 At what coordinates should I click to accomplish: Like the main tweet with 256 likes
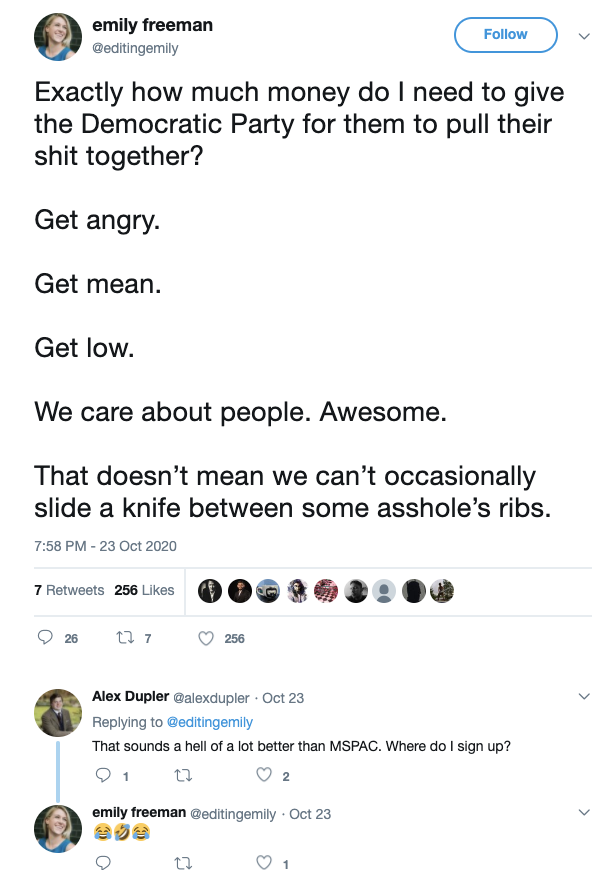[x=207, y=638]
